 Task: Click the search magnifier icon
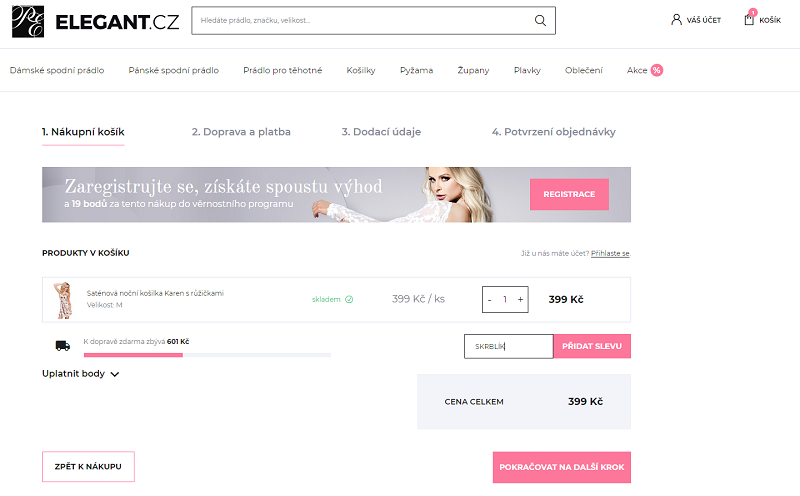coord(540,20)
